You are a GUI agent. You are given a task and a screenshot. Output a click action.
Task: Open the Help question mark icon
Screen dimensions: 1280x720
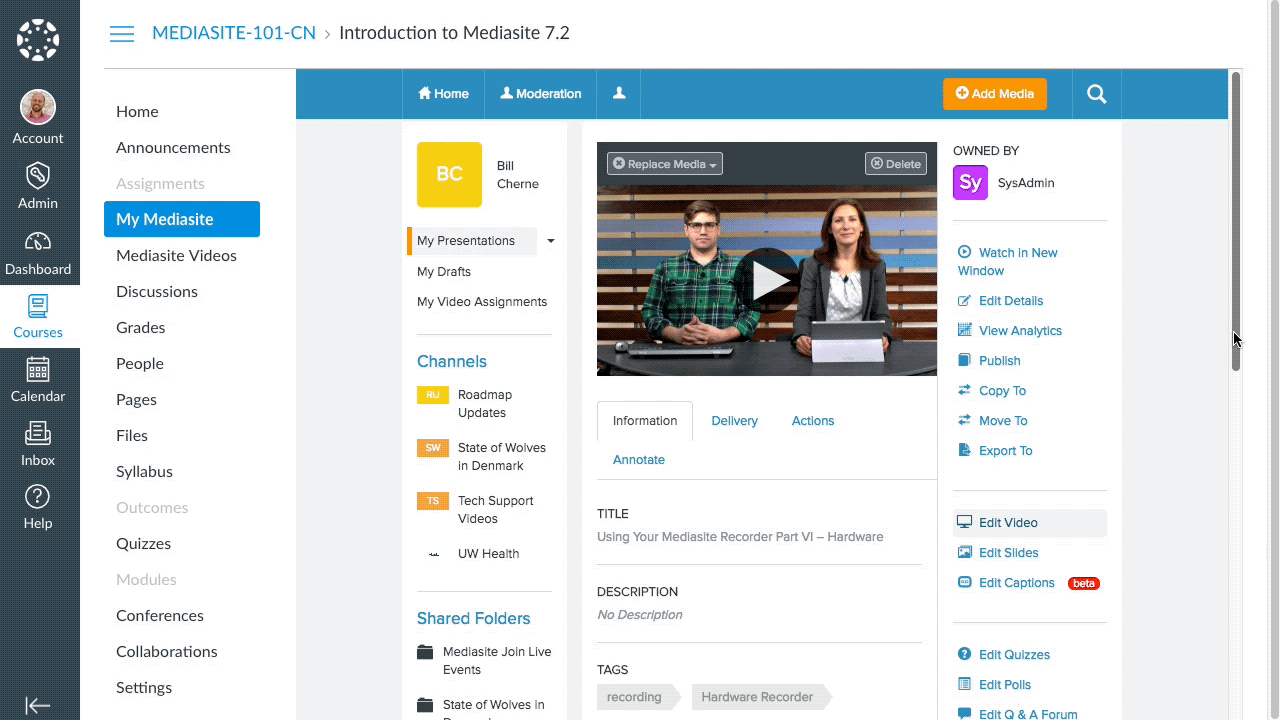click(x=38, y=496)
